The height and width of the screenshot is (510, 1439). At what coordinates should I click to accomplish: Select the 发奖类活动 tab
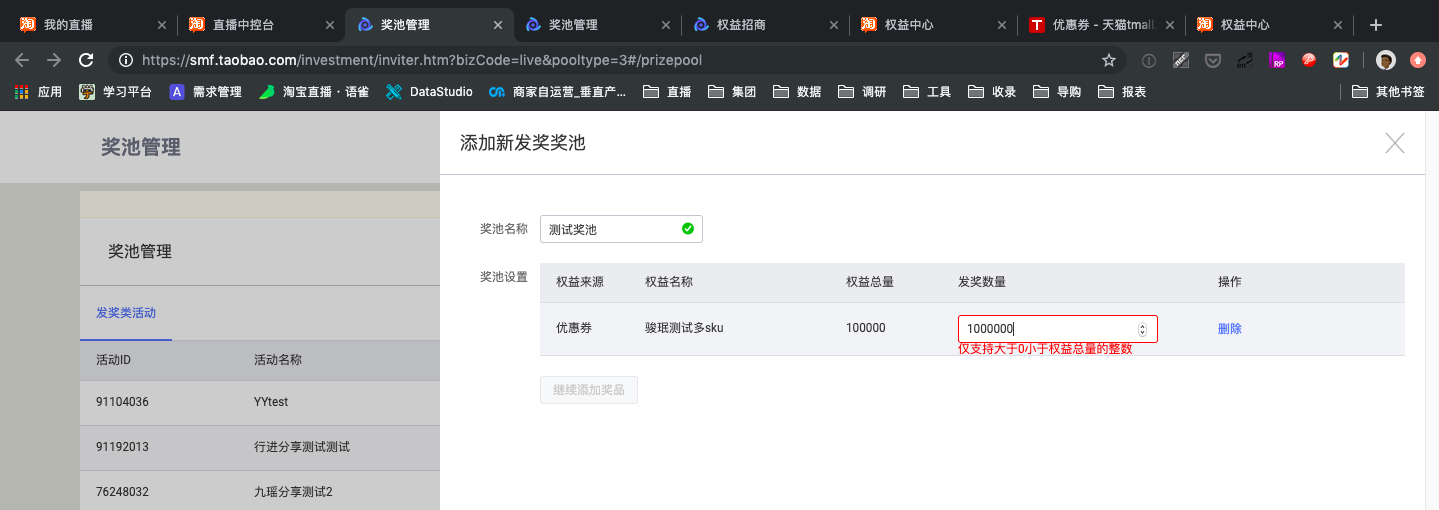click(126, 313)
